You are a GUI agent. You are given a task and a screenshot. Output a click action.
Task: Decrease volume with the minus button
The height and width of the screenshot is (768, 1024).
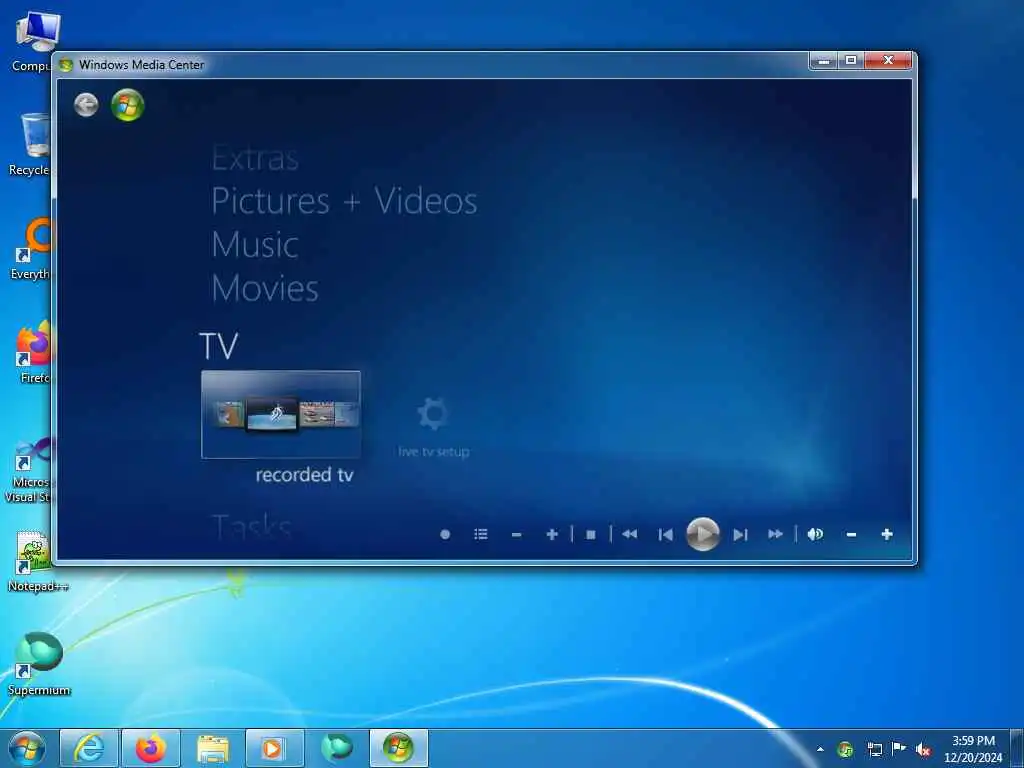pos(851,534)
